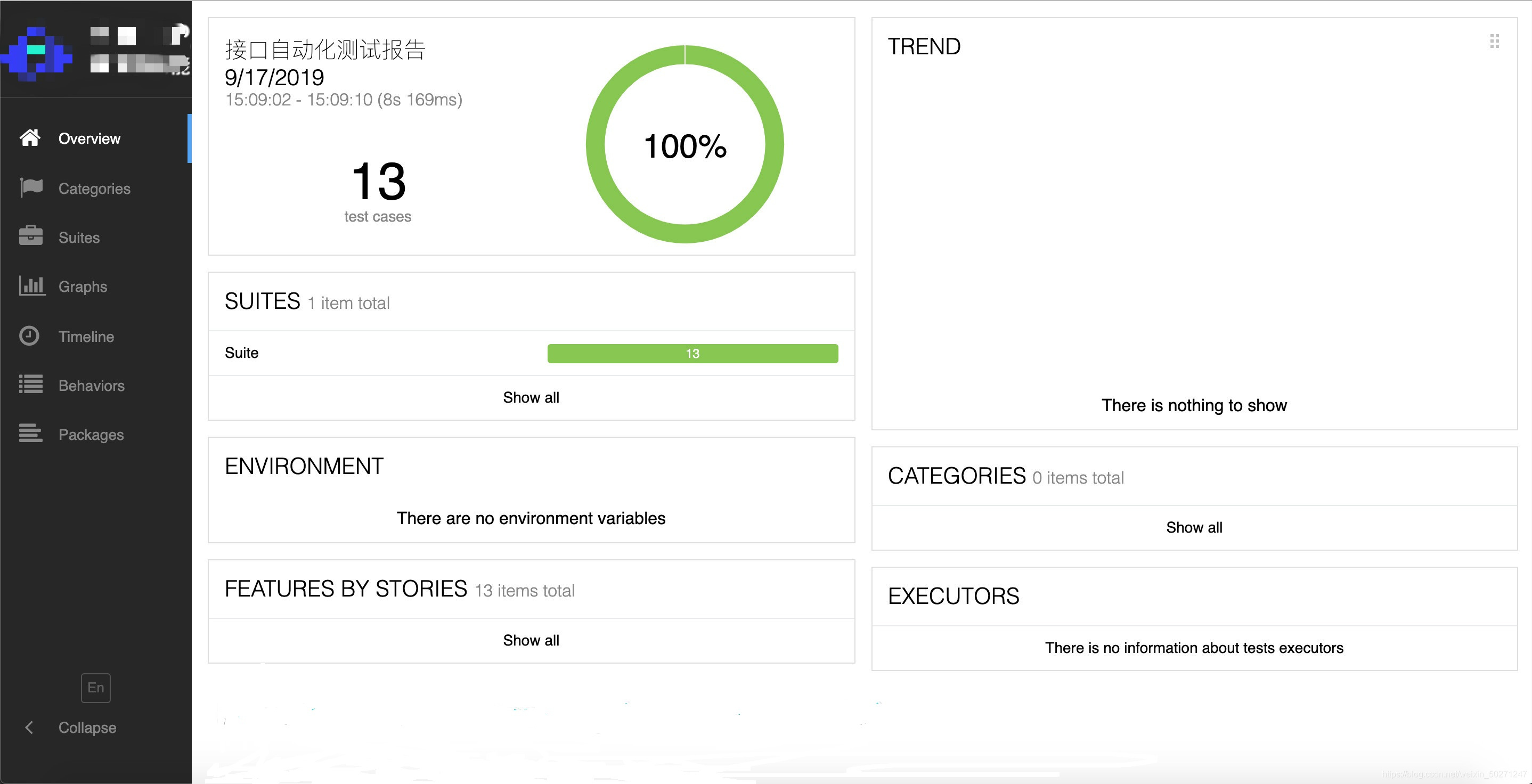Click the '13 items total' features count
This screenshot has width=1532, height=784.
(x=525, y=591)
